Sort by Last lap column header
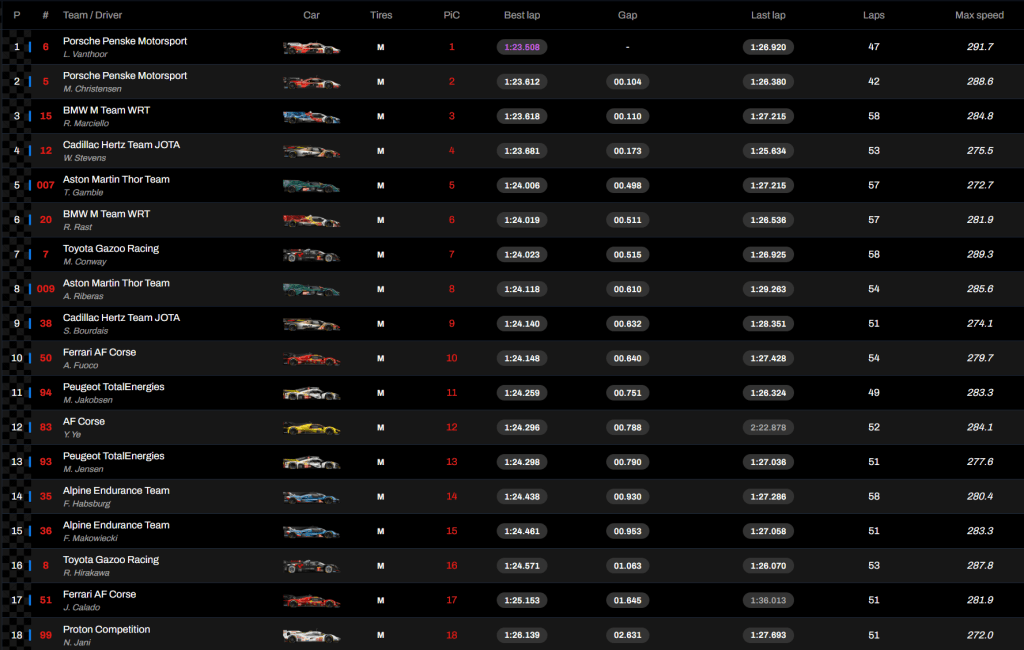This screenshot has width=1024, height=650. (768, 15)
